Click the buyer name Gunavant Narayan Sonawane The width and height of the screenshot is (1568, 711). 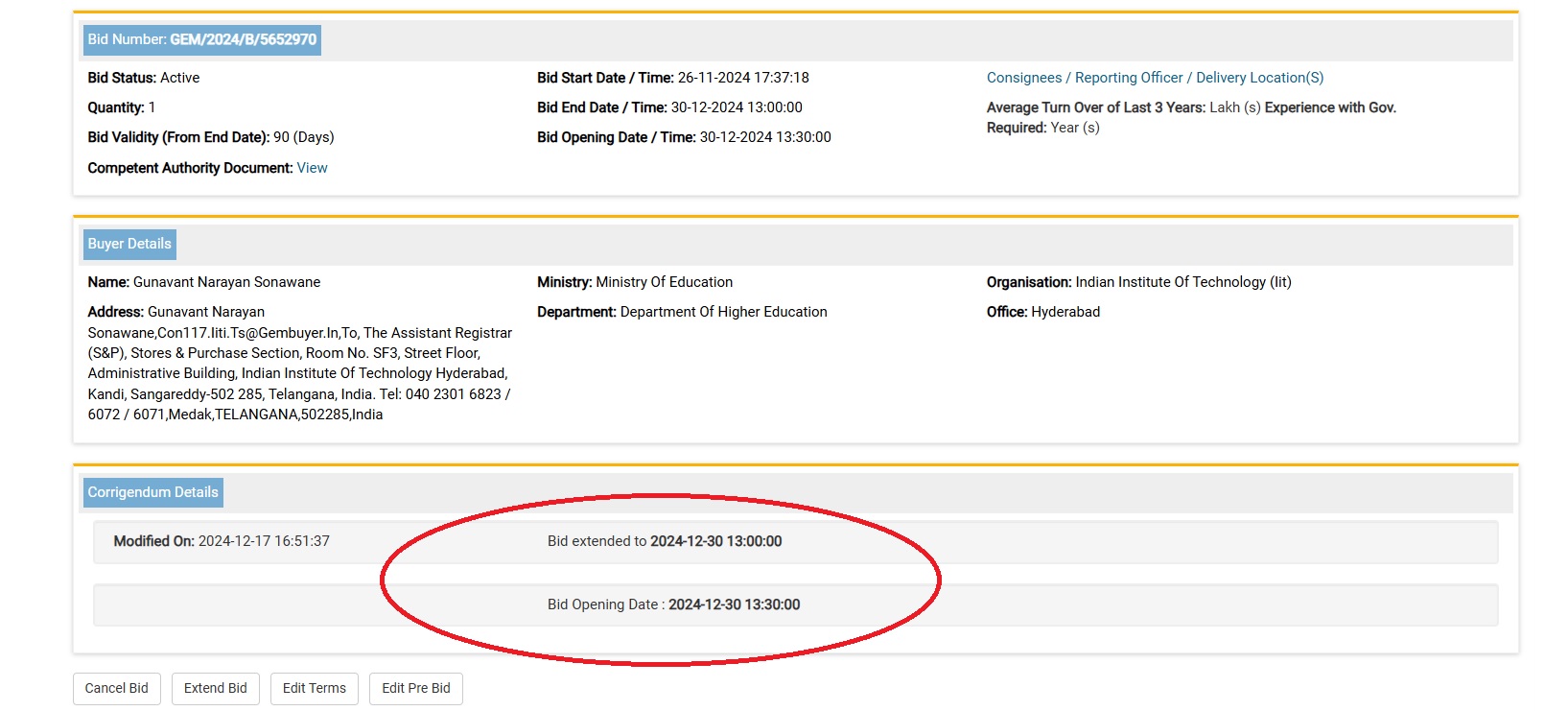tap(226, 282)
